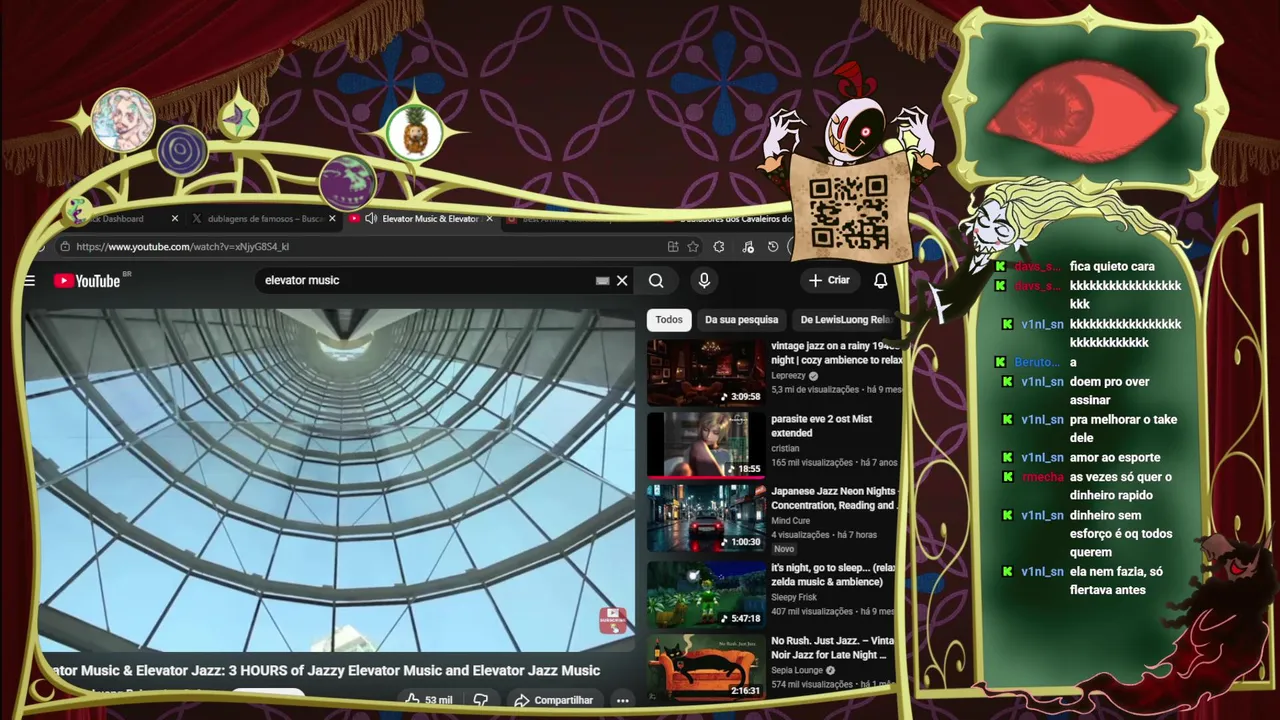Click the subscribe watermark in the player

613,620
